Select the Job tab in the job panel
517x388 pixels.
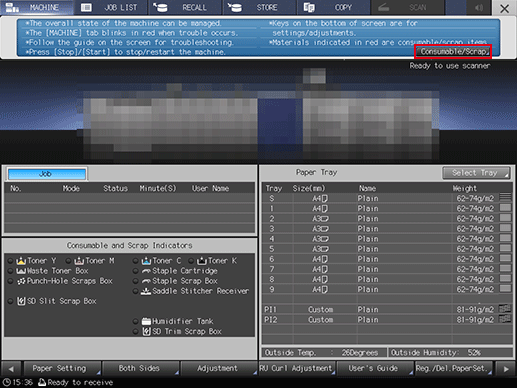tap(47, 174)
